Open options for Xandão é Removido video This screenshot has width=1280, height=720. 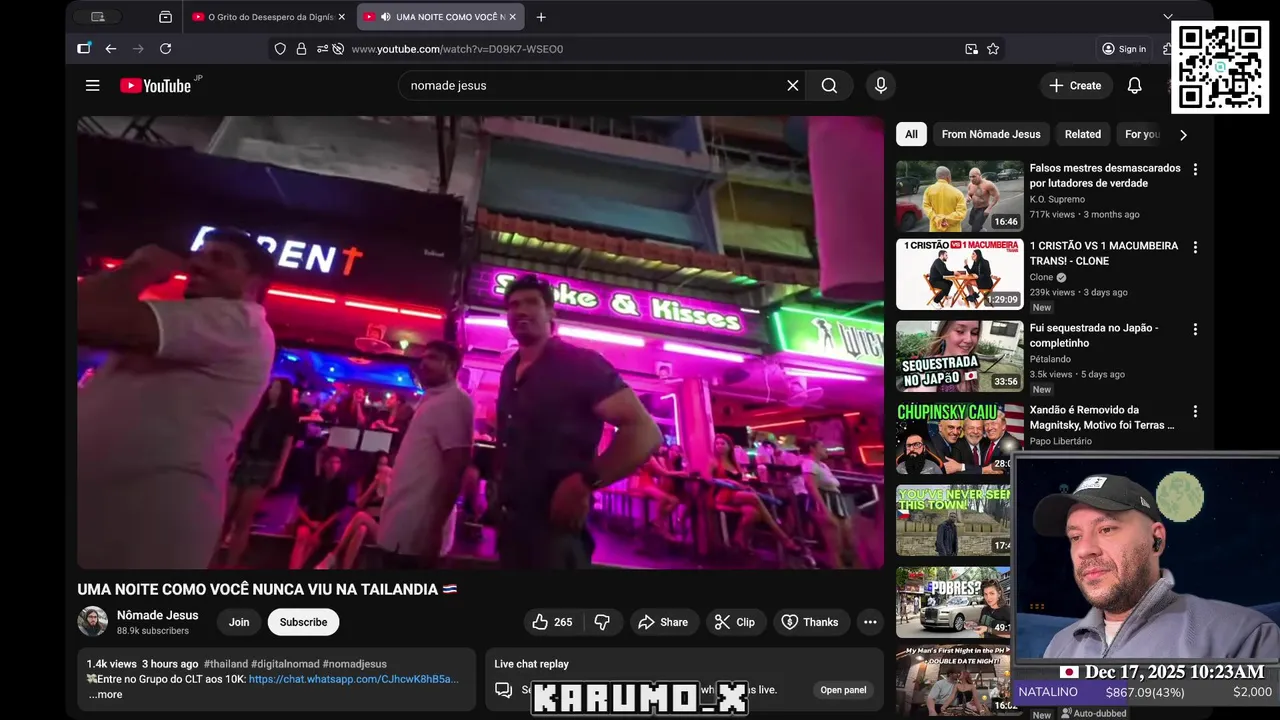point(1194,411)
